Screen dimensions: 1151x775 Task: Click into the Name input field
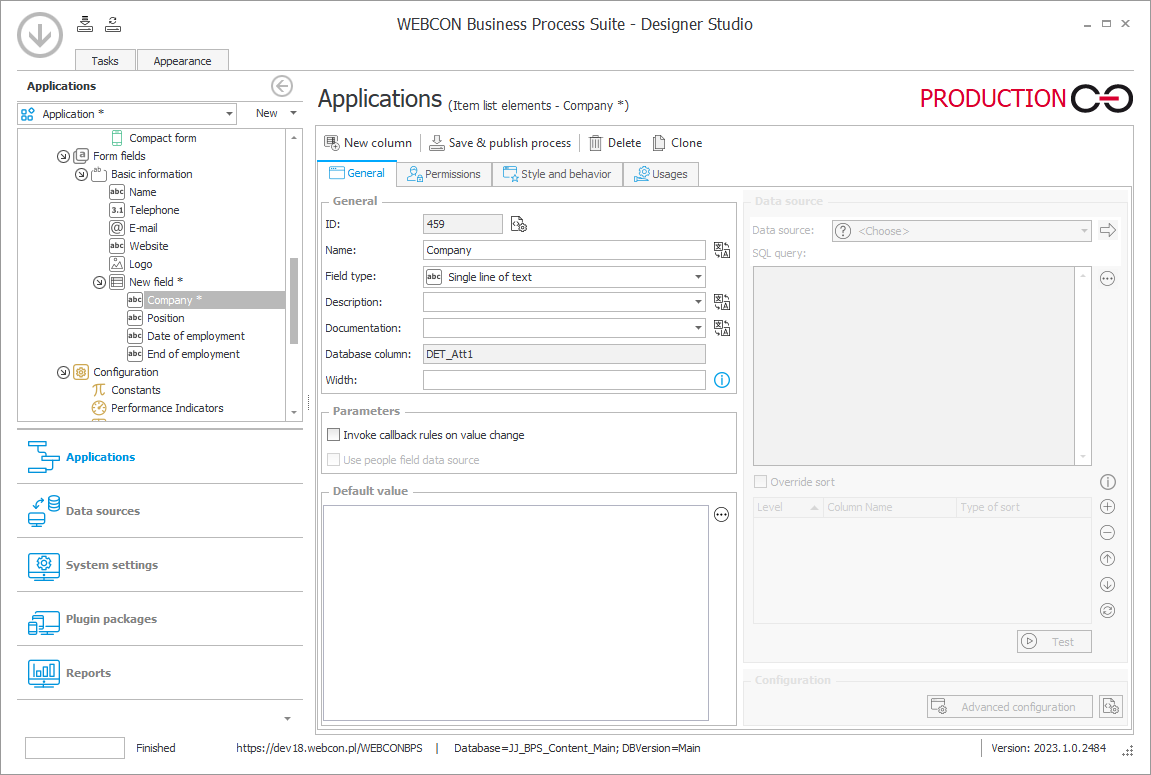click(564, 250)
